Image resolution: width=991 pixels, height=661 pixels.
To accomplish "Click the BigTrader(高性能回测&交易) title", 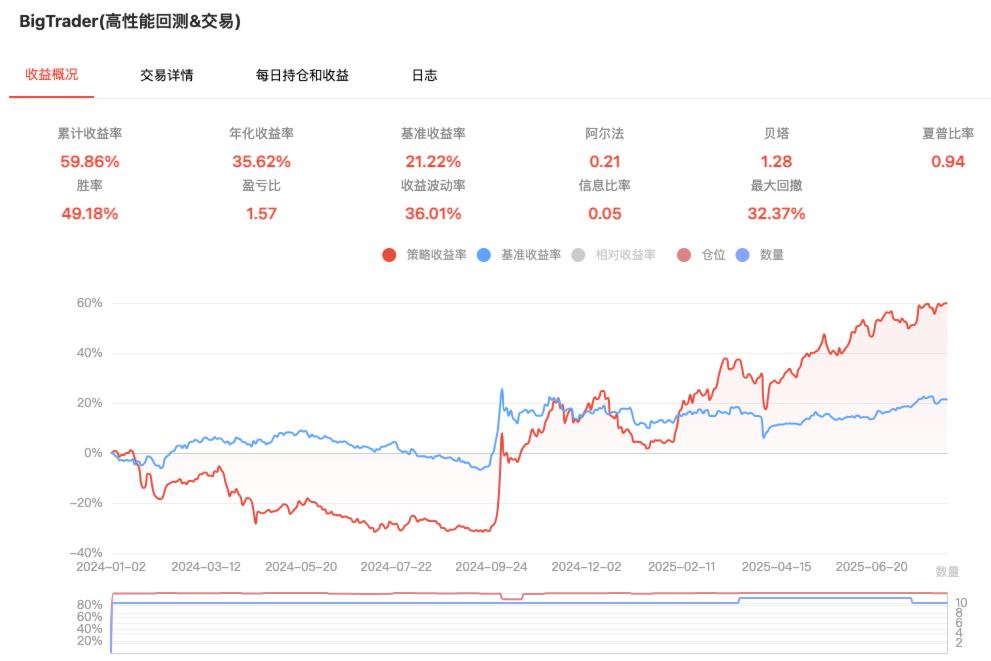I will [130, 21].
